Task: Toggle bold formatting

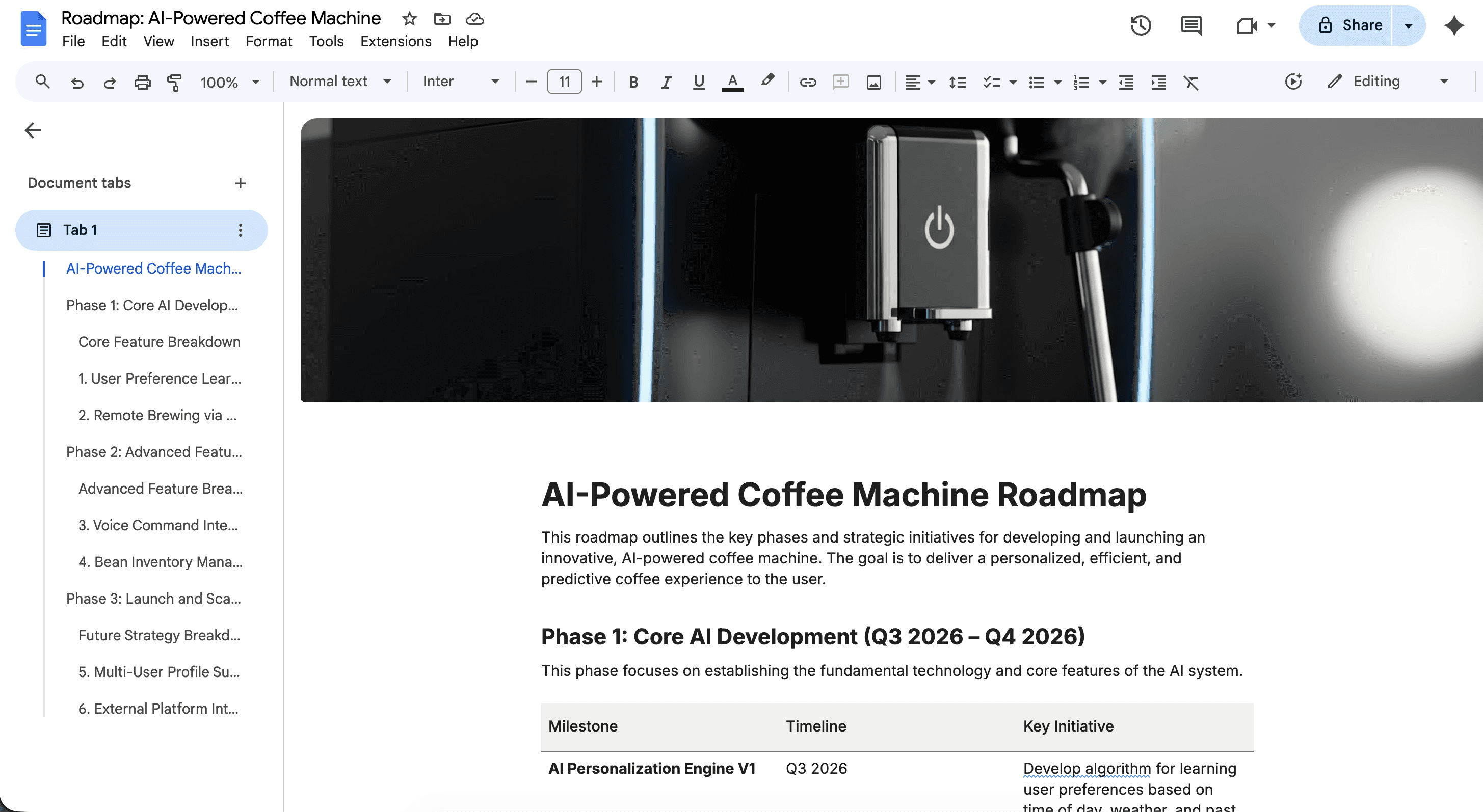Action: click(633, 83)
